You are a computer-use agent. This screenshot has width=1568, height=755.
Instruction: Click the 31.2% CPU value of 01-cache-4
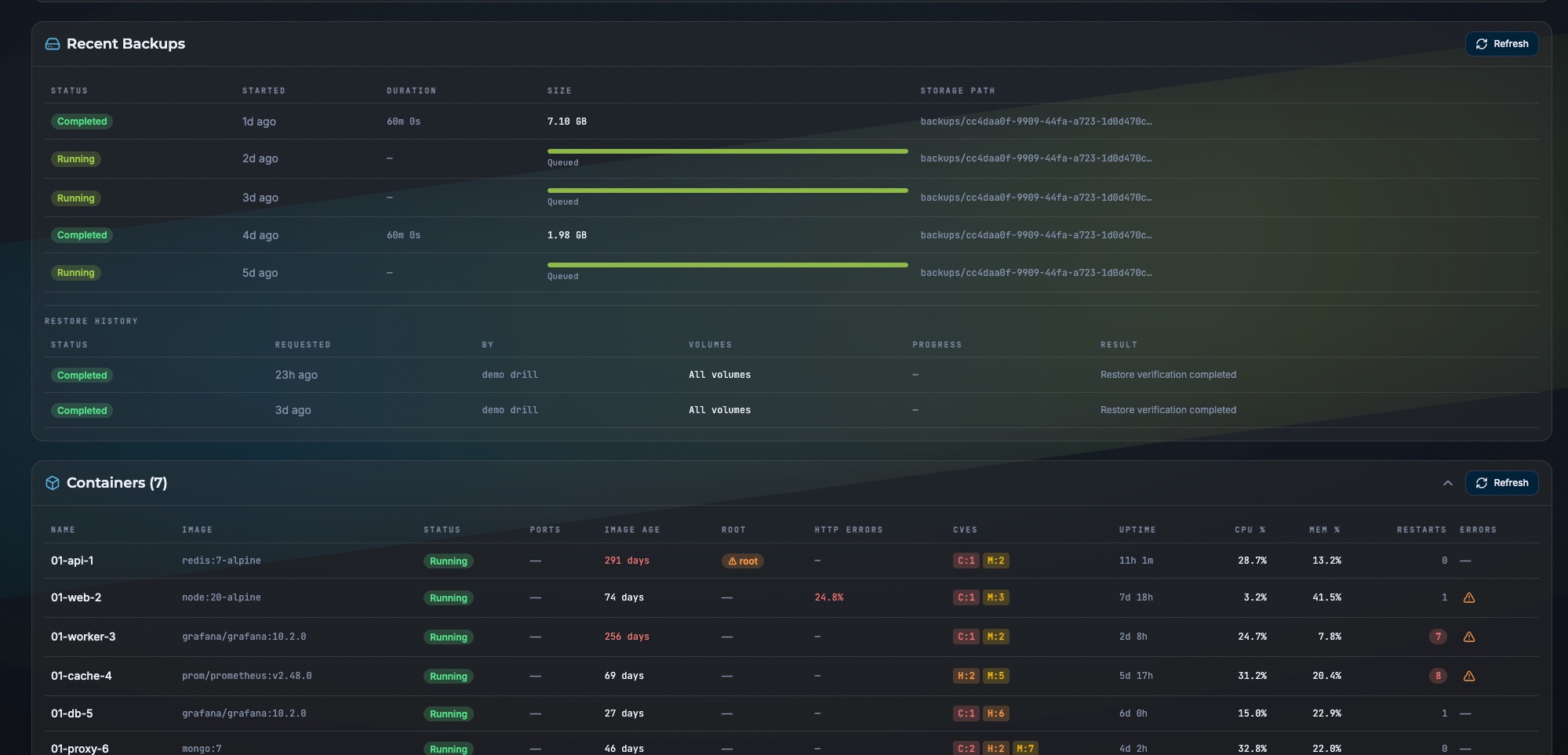click(x=1252, y=676)
